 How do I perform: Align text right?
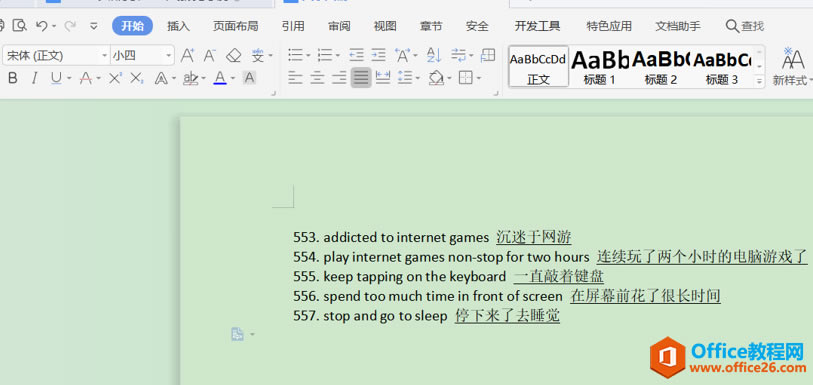pyautogui.click(x=339, y=78)
